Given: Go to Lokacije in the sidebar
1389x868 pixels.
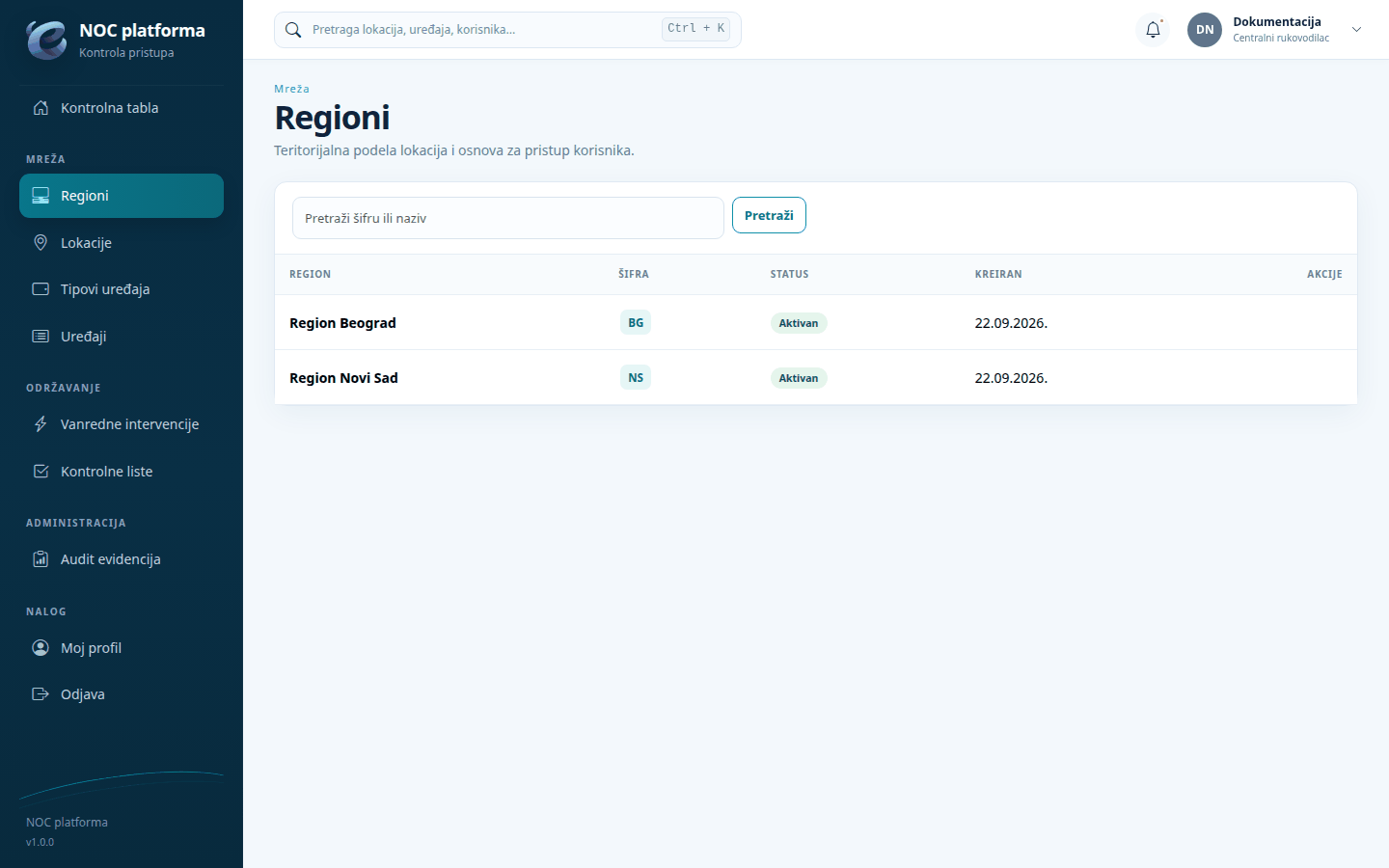Looking at the screenshot, I should [x=122, y=243].
